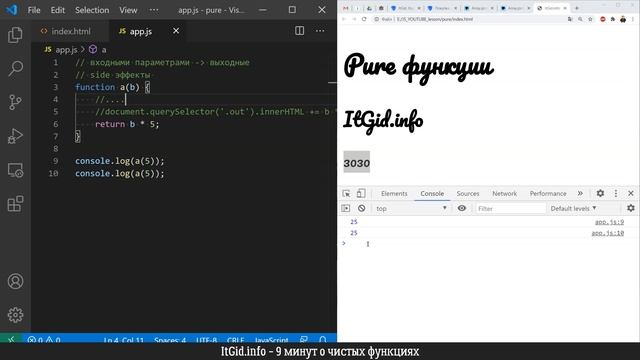Screen dimensions: 640x360
Task: Click the Chrome address bar
Action: [469, 19]
